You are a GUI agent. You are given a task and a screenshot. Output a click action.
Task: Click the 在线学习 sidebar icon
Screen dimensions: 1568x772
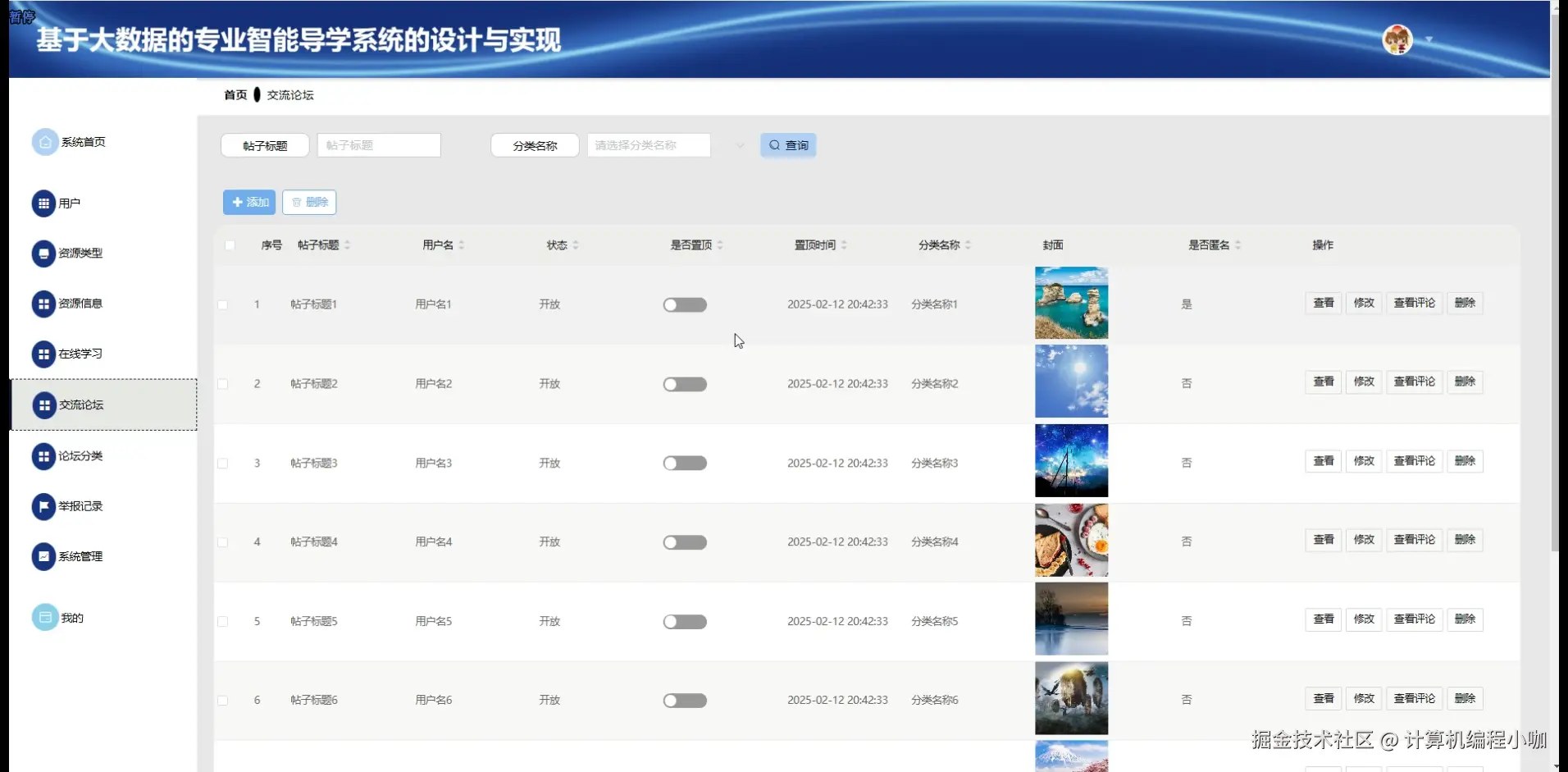[x=43, y=354]
